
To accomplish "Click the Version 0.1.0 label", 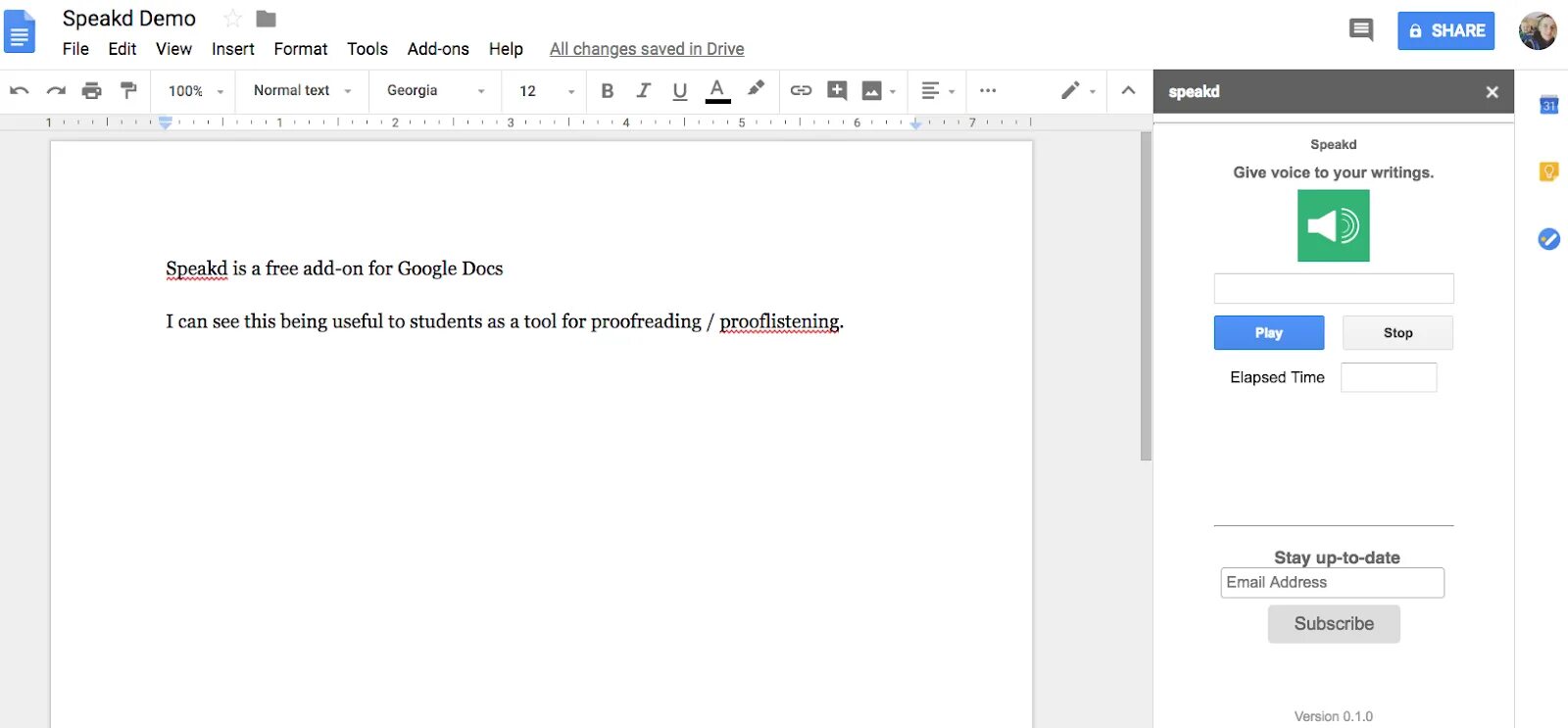I will [1334, 716].
